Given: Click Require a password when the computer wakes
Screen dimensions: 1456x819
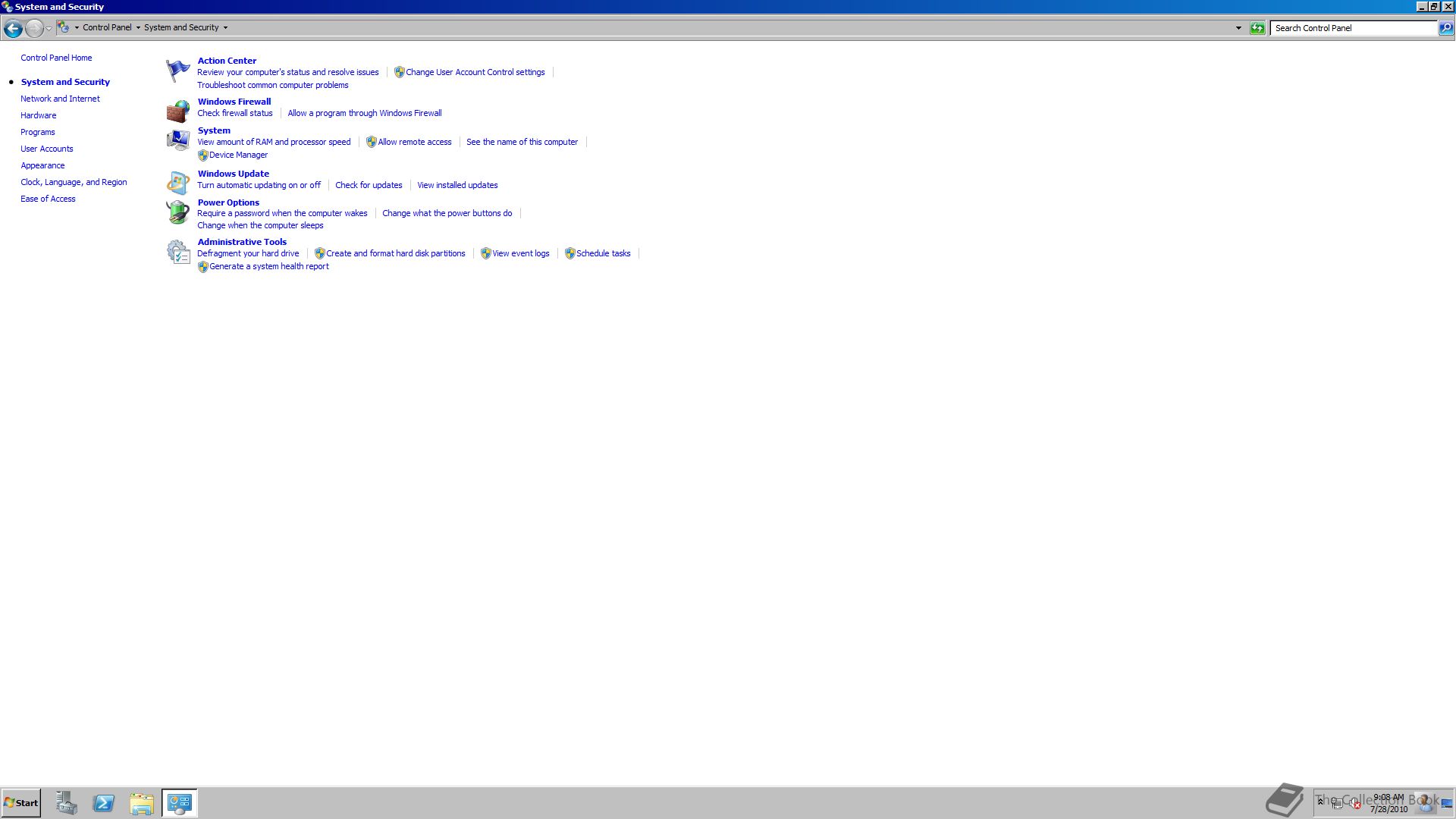Looking at the screenshot, I should click(282, 213).
